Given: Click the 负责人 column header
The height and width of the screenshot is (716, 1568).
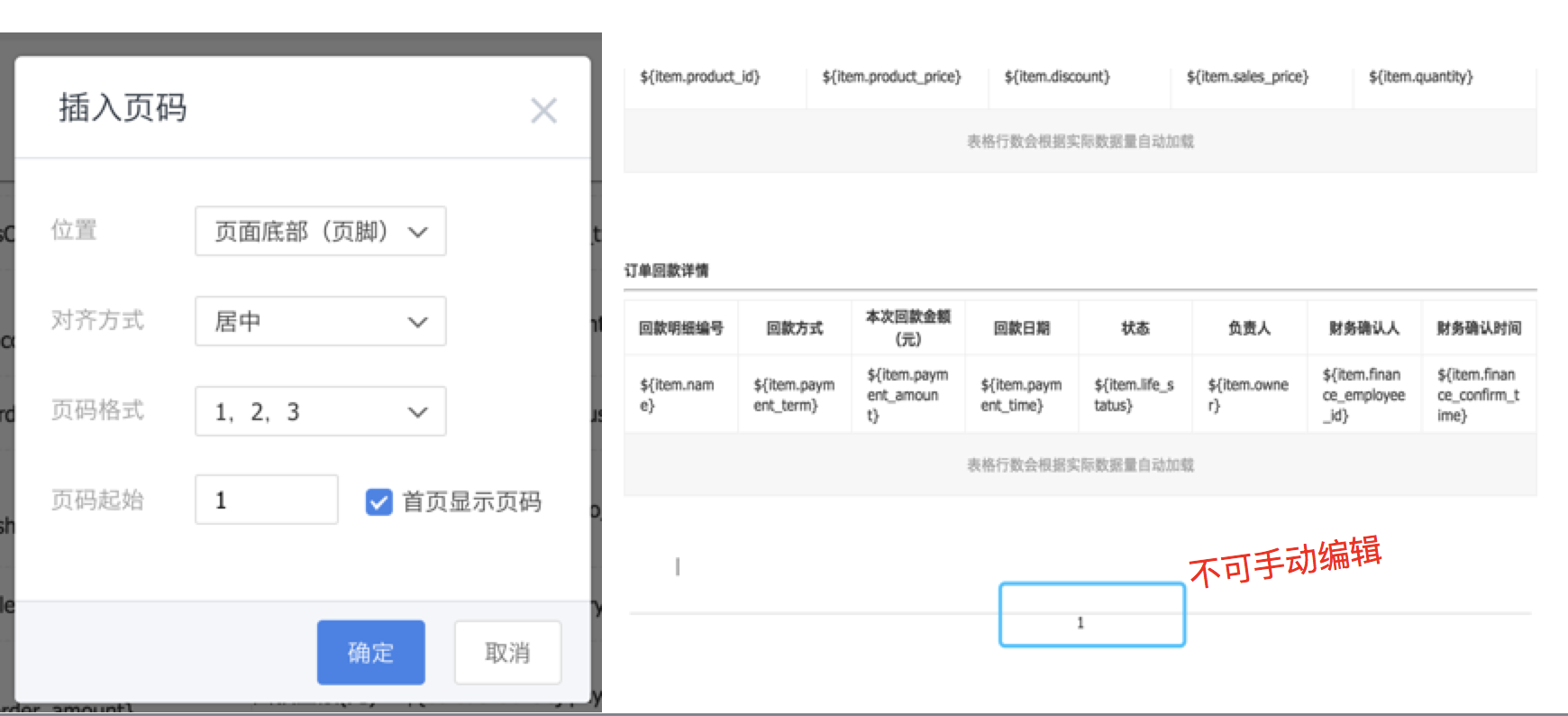Looking at the screenshot, I should click(1249, 328).
